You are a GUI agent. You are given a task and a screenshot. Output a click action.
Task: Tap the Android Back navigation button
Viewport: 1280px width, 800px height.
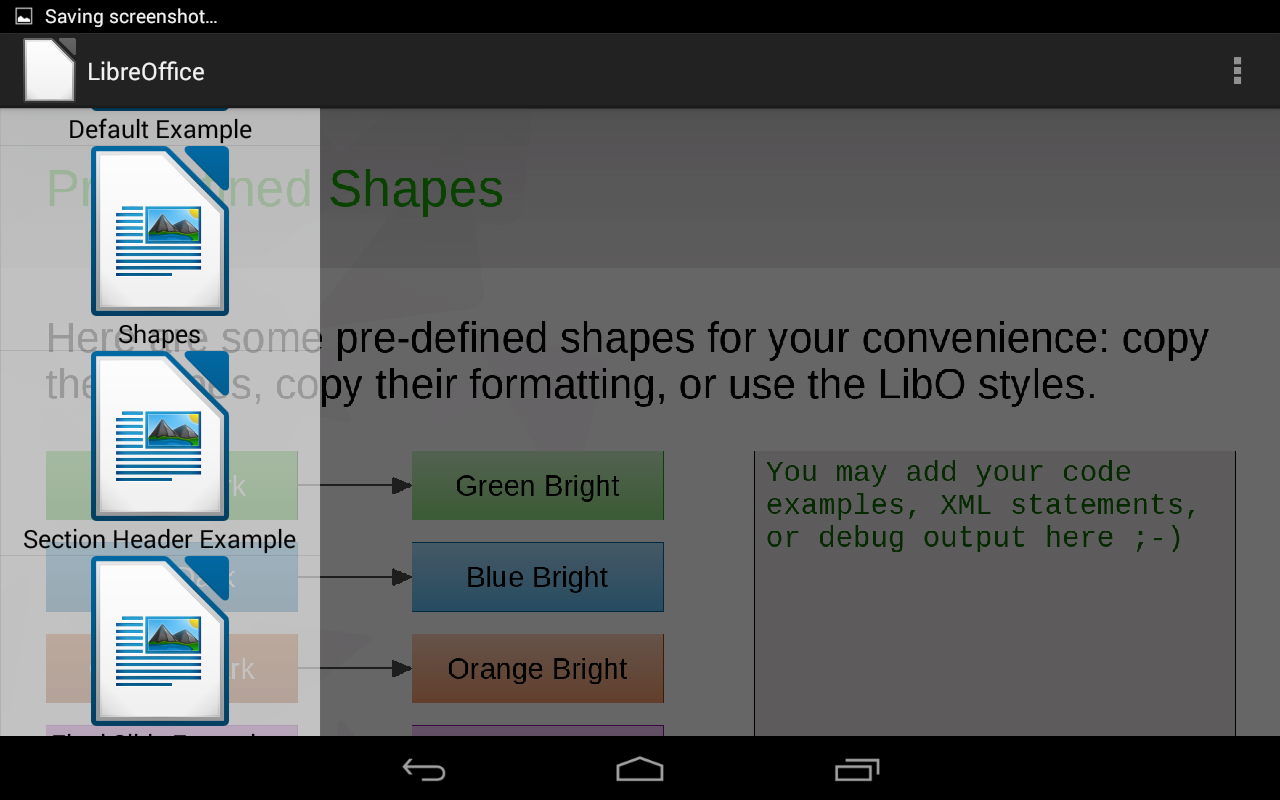pyautogui.click(x=424, y=769)
